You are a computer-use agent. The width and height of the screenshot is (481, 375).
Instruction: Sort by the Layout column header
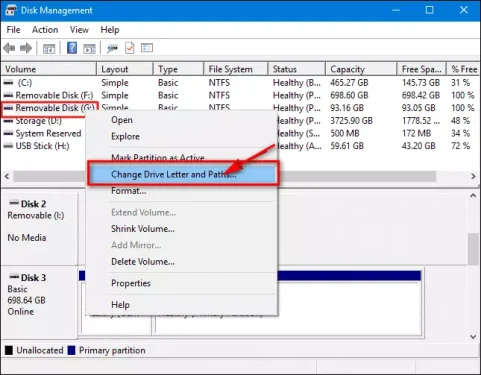[x=125, y=69]
